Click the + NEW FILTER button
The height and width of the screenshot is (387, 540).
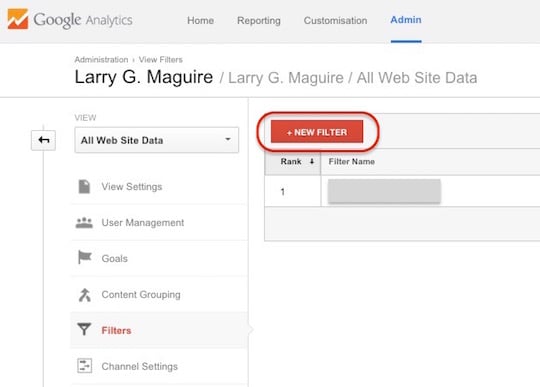(x=317, y=132)
